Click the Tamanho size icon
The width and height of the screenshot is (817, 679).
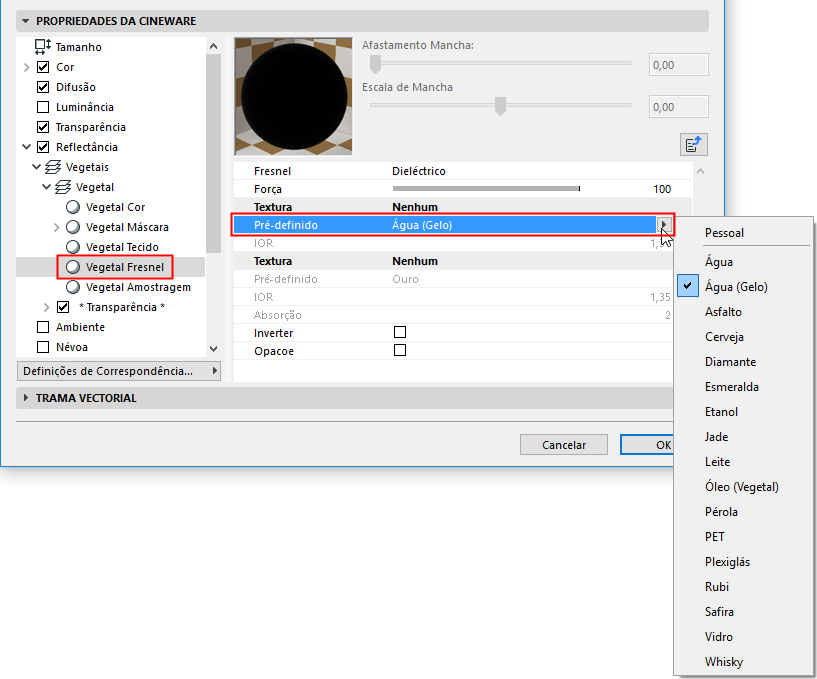pyautogui.click(x=43, y=47)
